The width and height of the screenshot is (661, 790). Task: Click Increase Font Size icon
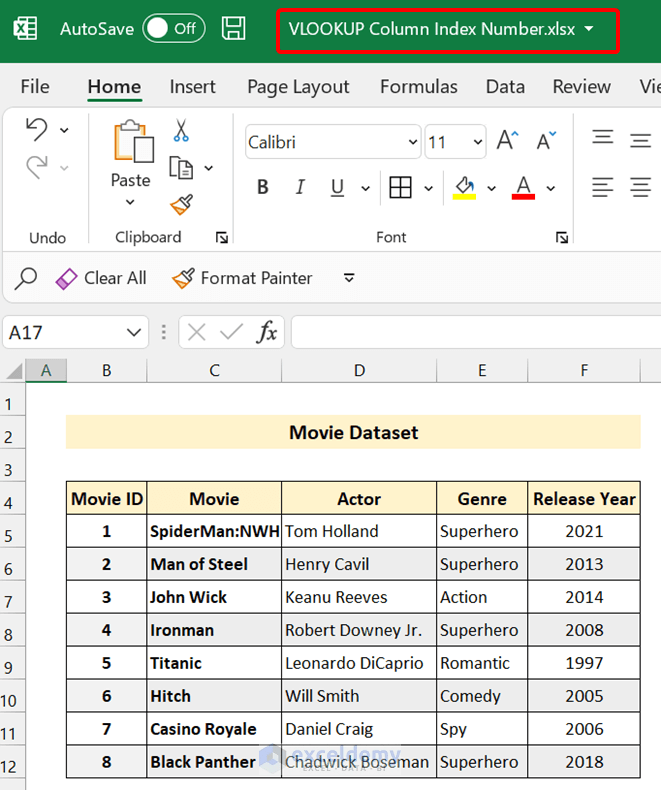[507, 141]
